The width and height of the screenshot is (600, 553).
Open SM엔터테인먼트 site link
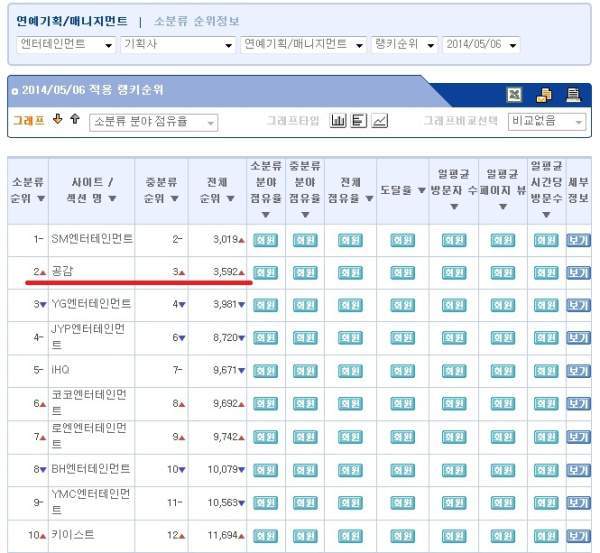click(x=92, y=239)
